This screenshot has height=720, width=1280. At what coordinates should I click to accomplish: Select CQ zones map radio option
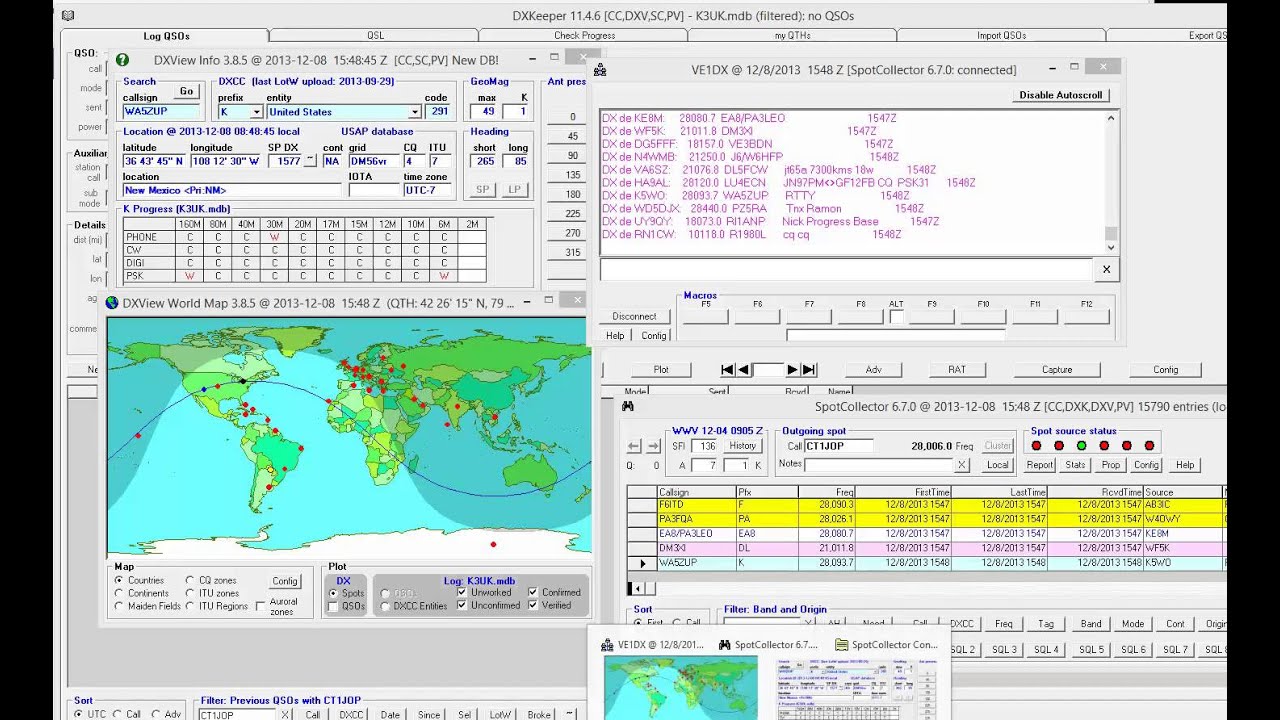(190, 580)
